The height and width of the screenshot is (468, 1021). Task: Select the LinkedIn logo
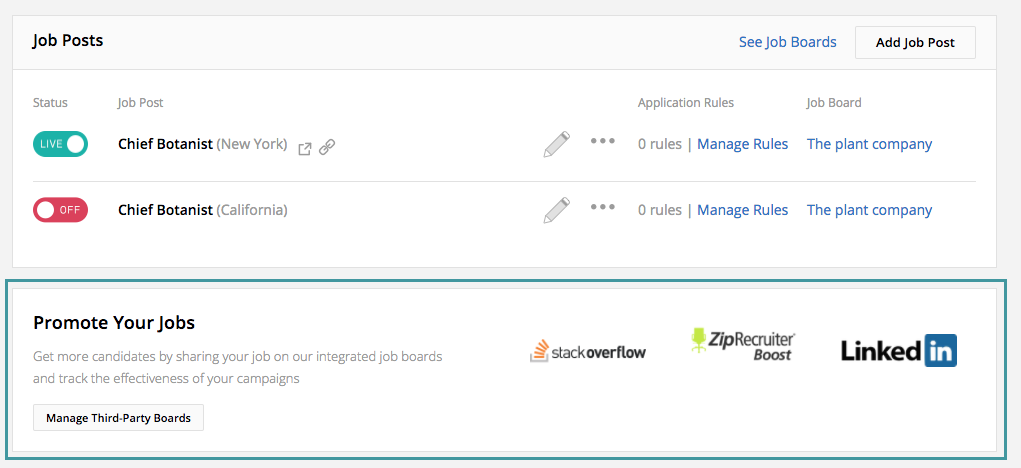click(899, 350)
